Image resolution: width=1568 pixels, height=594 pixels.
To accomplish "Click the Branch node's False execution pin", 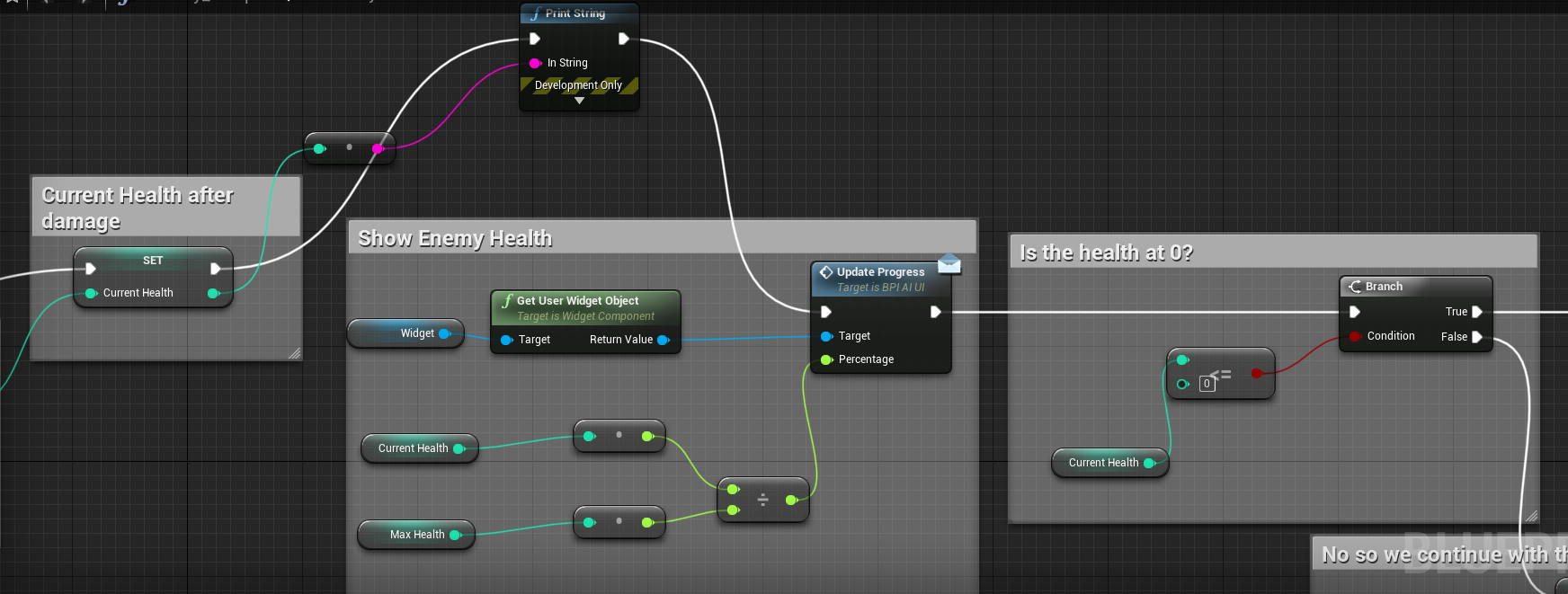I will point(1476,337).
